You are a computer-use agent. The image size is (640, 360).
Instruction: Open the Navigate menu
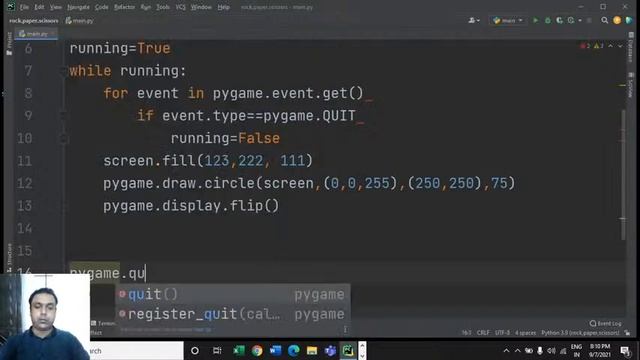pos(78,7)
